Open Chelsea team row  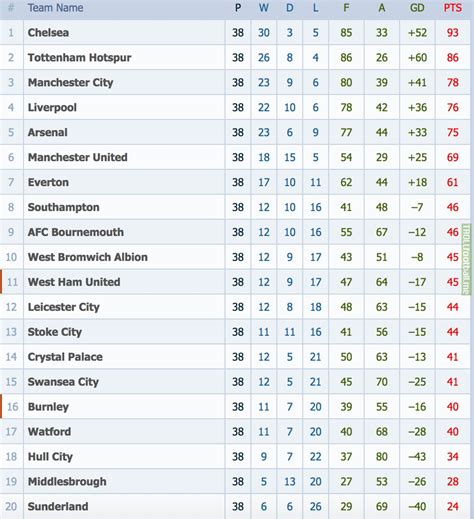pyautogui.click(x=235, y=32)
